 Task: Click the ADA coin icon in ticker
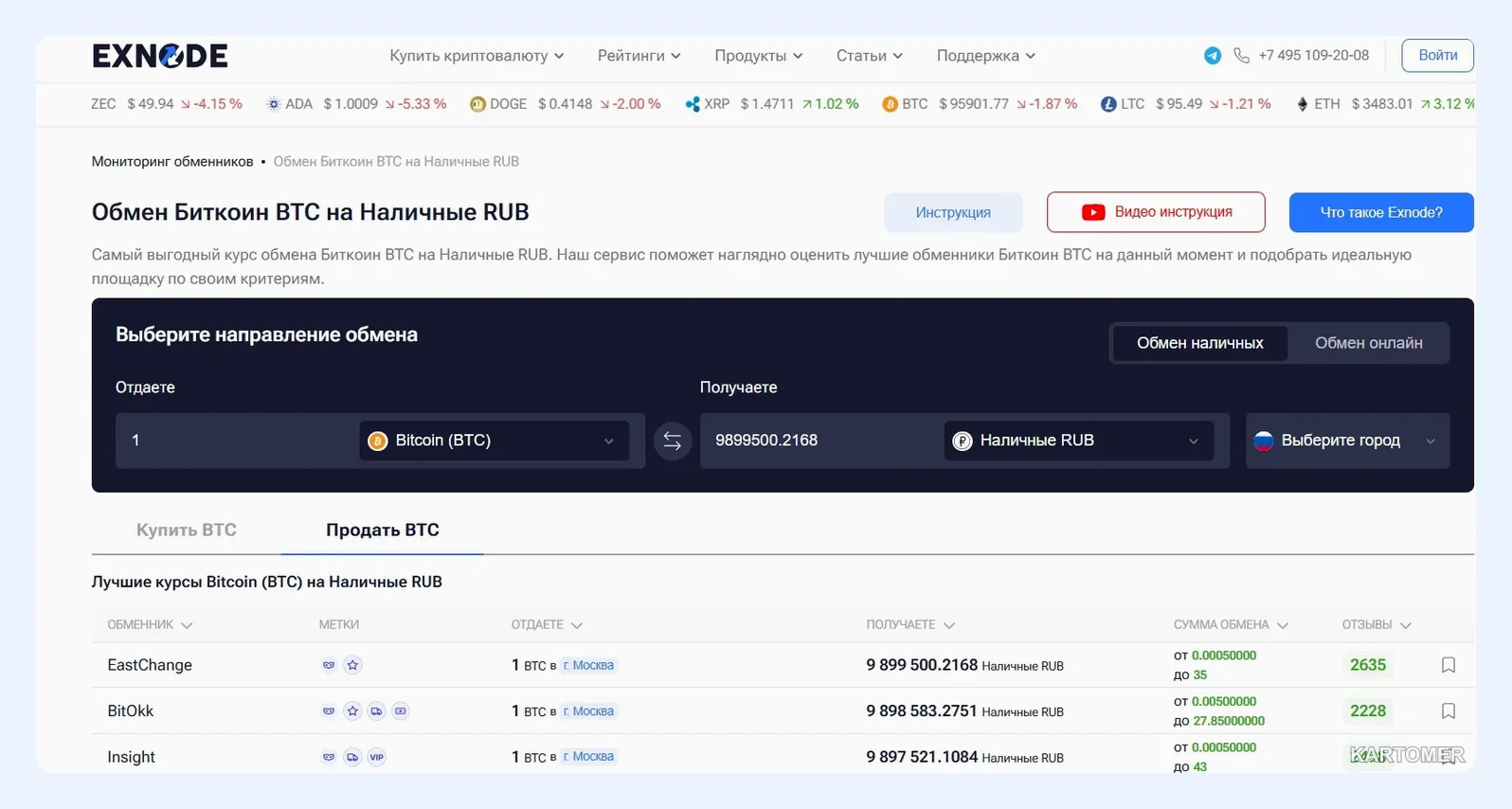coord(274,104)
